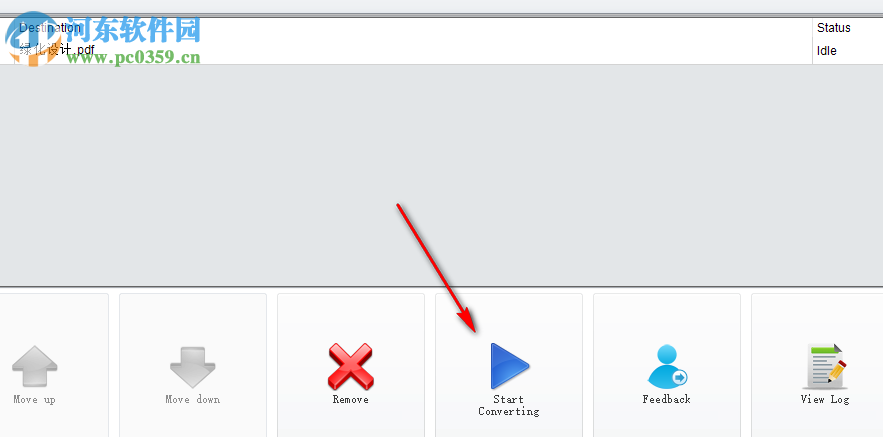Click the gray Move up arrow icon
The image size is (883, 437).
(x=34, y=366)
